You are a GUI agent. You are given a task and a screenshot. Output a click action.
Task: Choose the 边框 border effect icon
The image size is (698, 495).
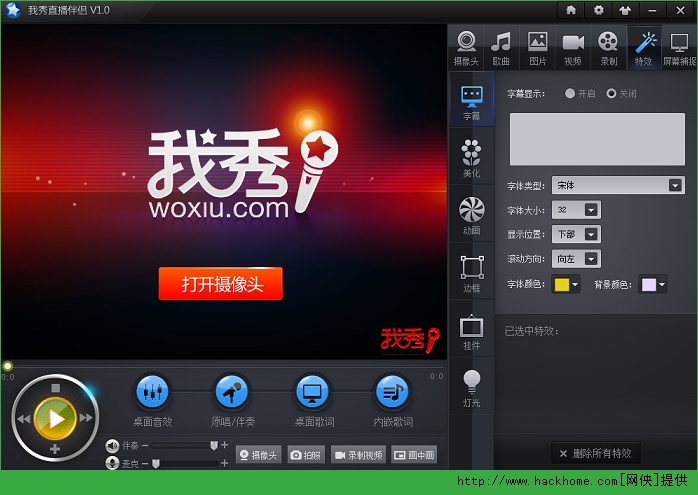(471, 273)
